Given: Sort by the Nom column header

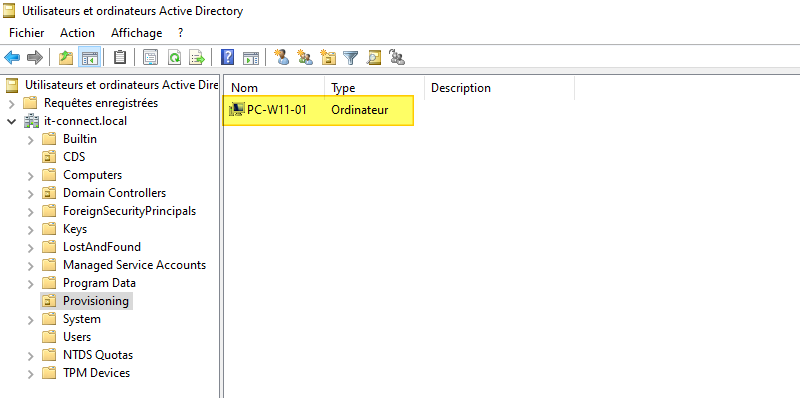Looking at the screenshot, I should pos(274,88).
